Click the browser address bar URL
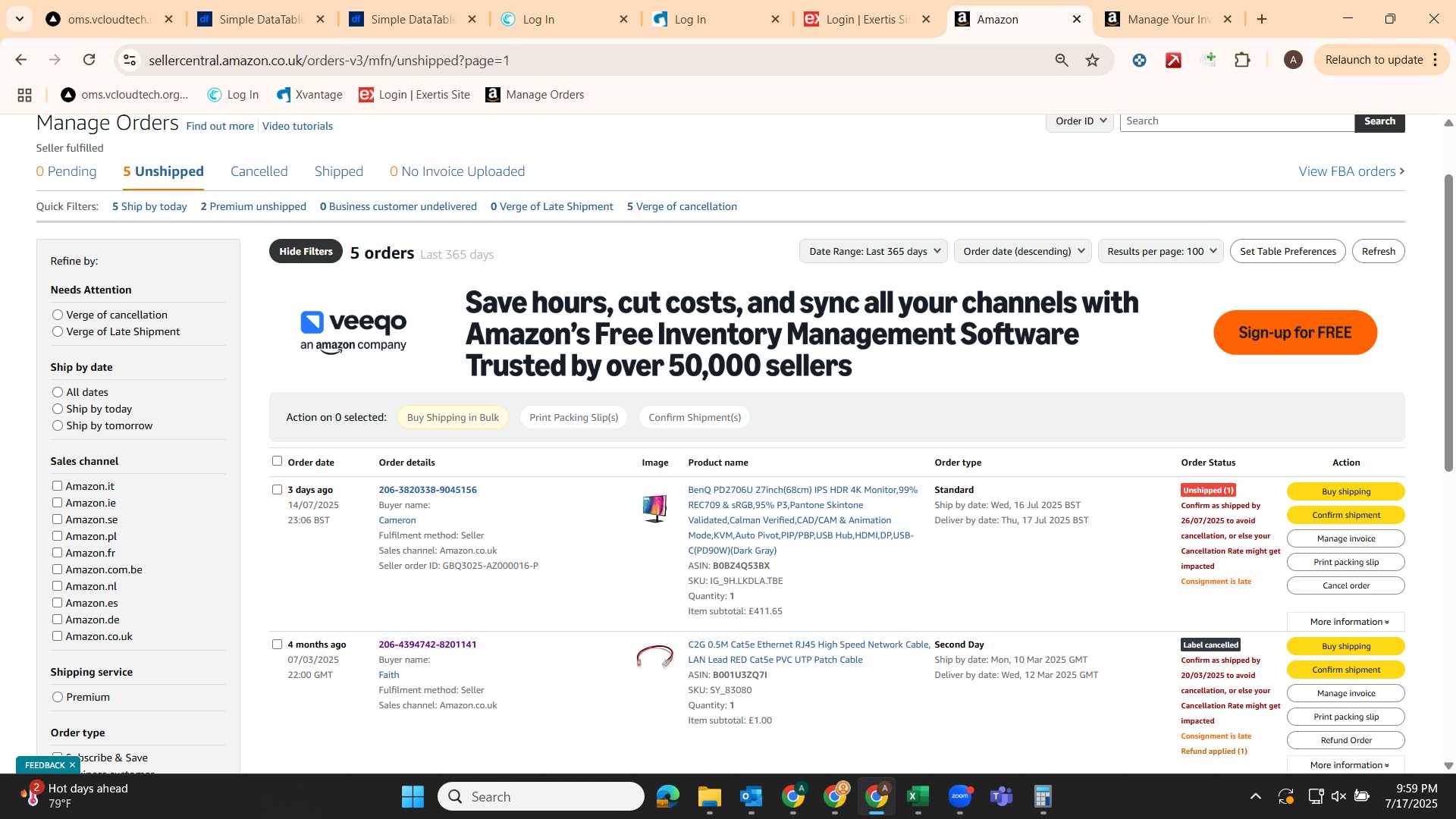Screen dimensions: 1456x819 pos(329,60)
